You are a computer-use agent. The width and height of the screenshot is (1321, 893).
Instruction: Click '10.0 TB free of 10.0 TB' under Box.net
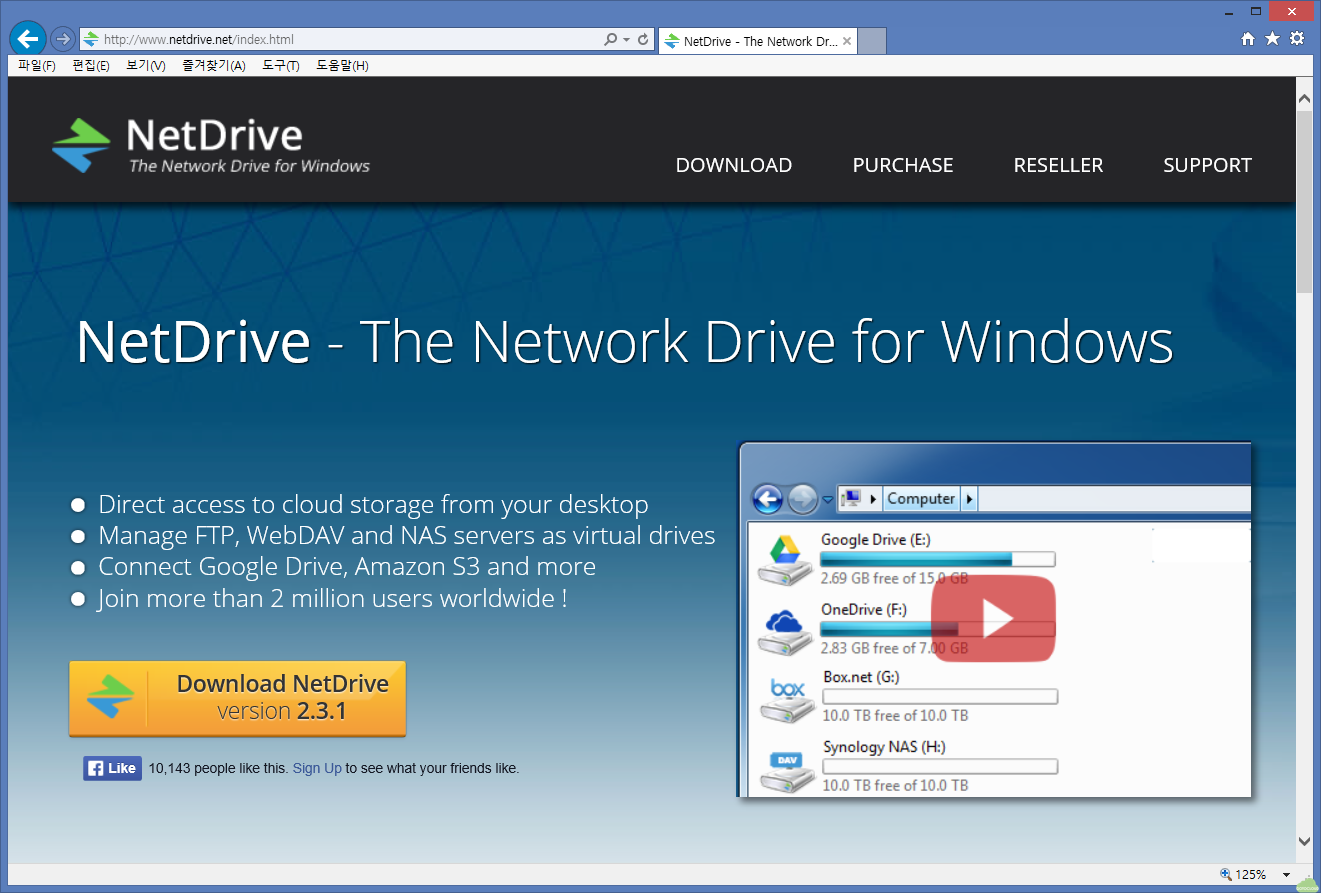[896, 715]
